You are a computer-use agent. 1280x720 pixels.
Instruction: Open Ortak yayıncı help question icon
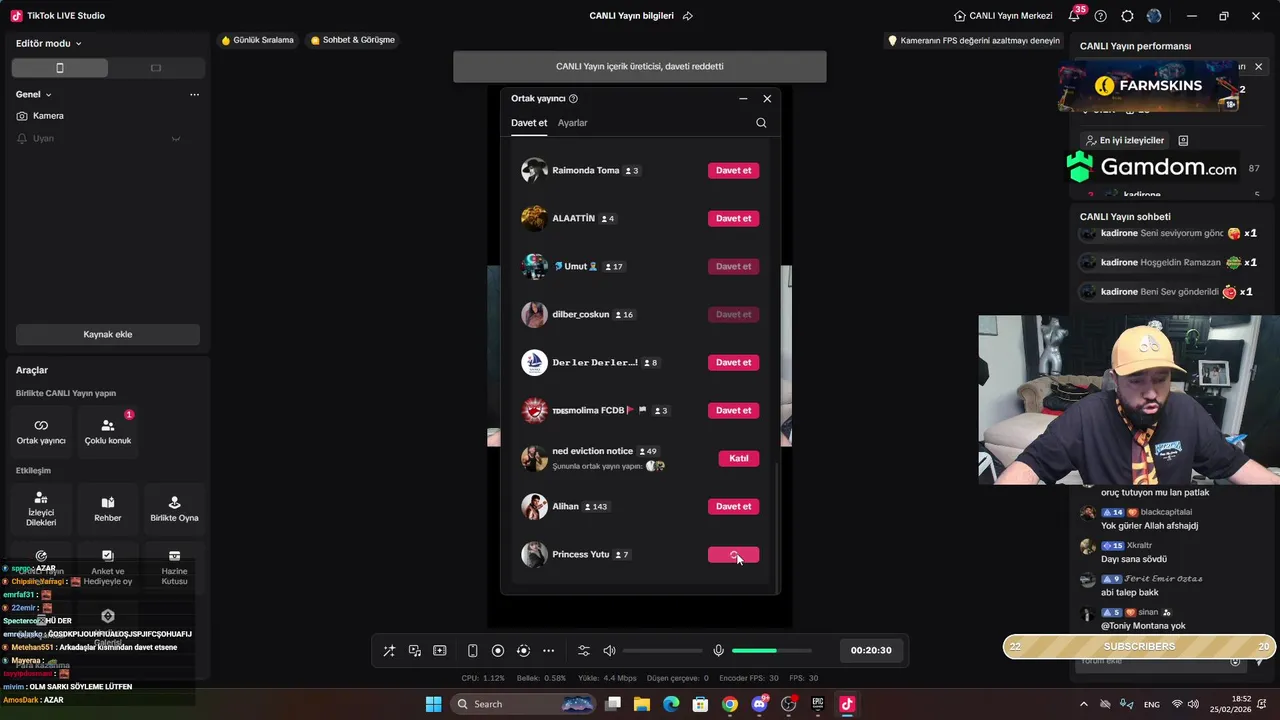(573, 98)
